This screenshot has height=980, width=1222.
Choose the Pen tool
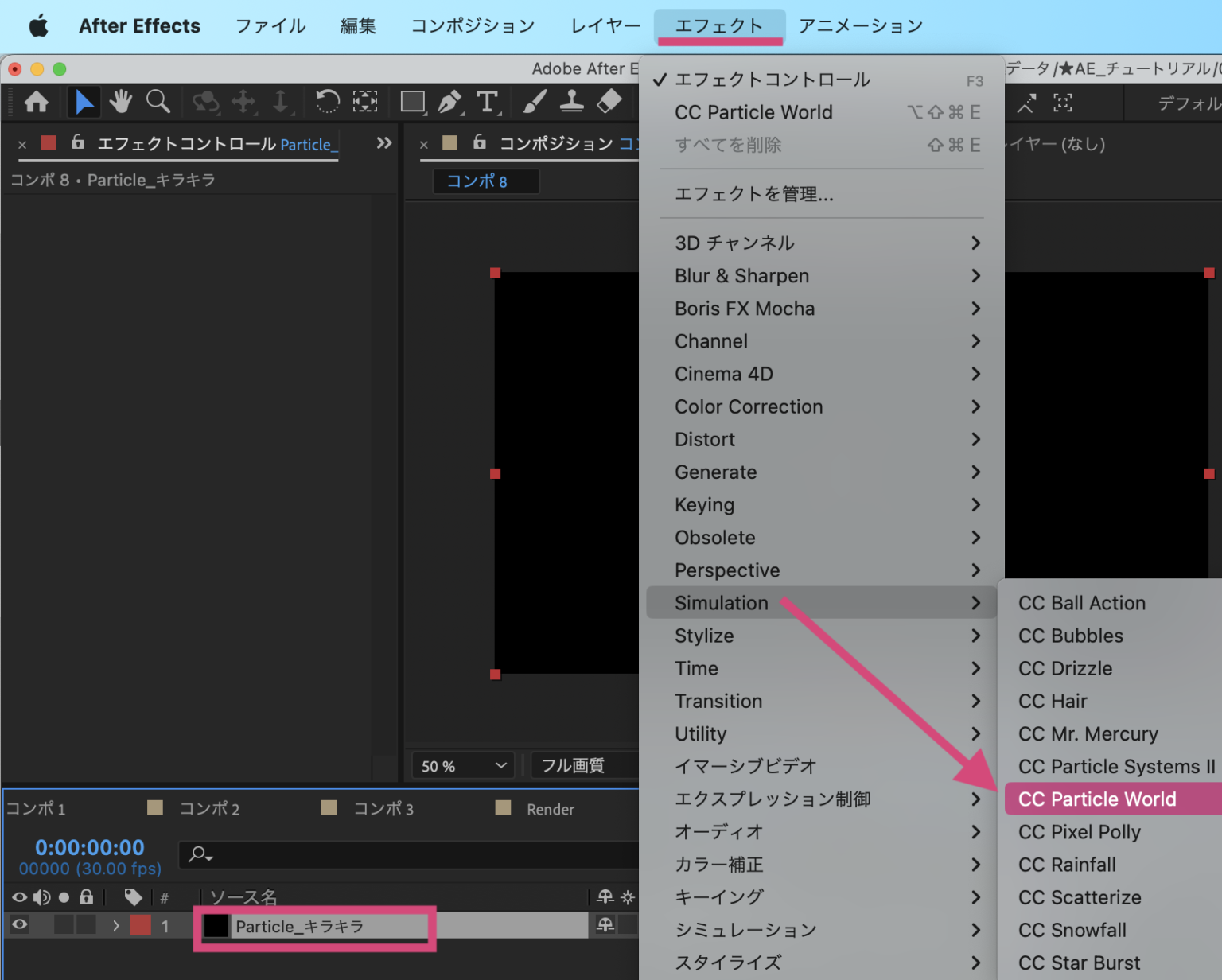[x=449, y=102]
